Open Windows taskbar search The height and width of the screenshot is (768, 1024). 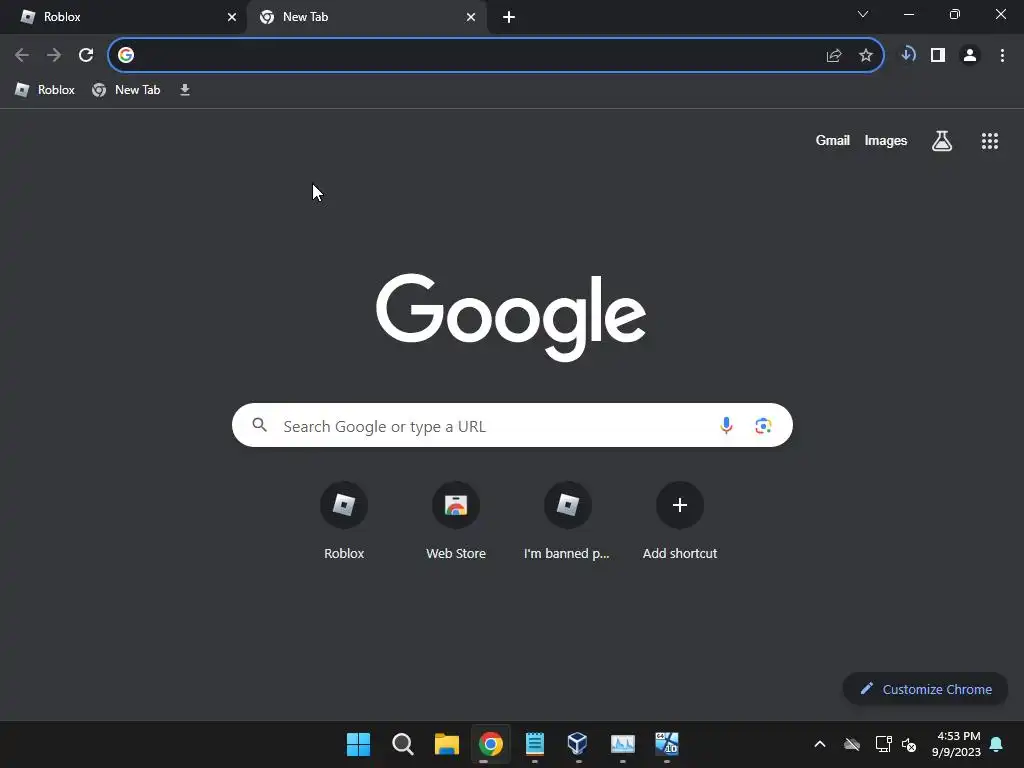pyautogui.click(x=402, y=744)
